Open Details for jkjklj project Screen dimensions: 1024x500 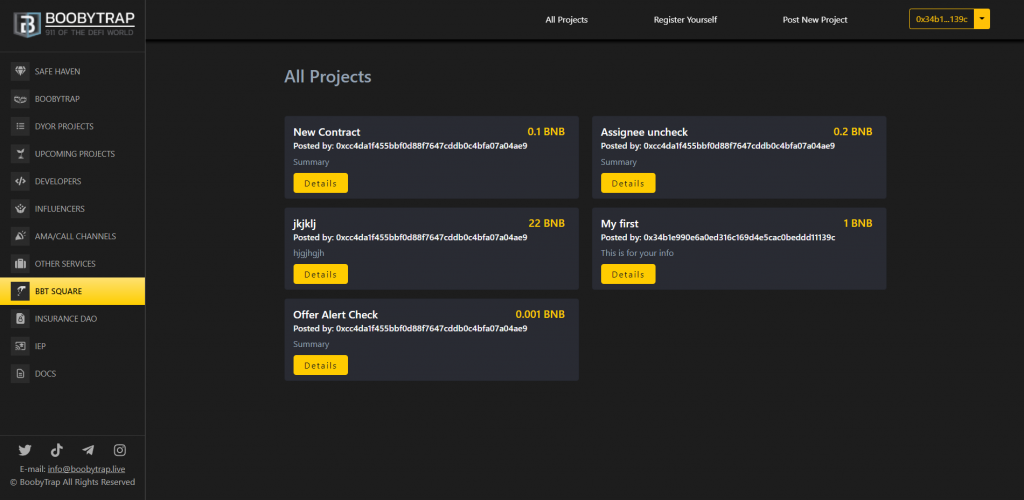321,274
